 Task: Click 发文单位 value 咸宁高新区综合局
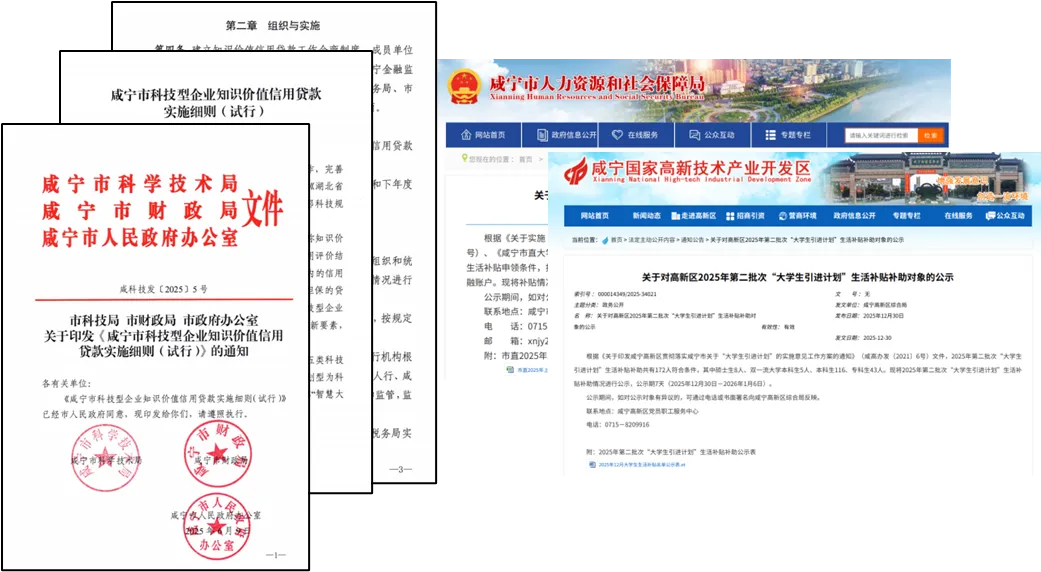[x=884, y=305]
